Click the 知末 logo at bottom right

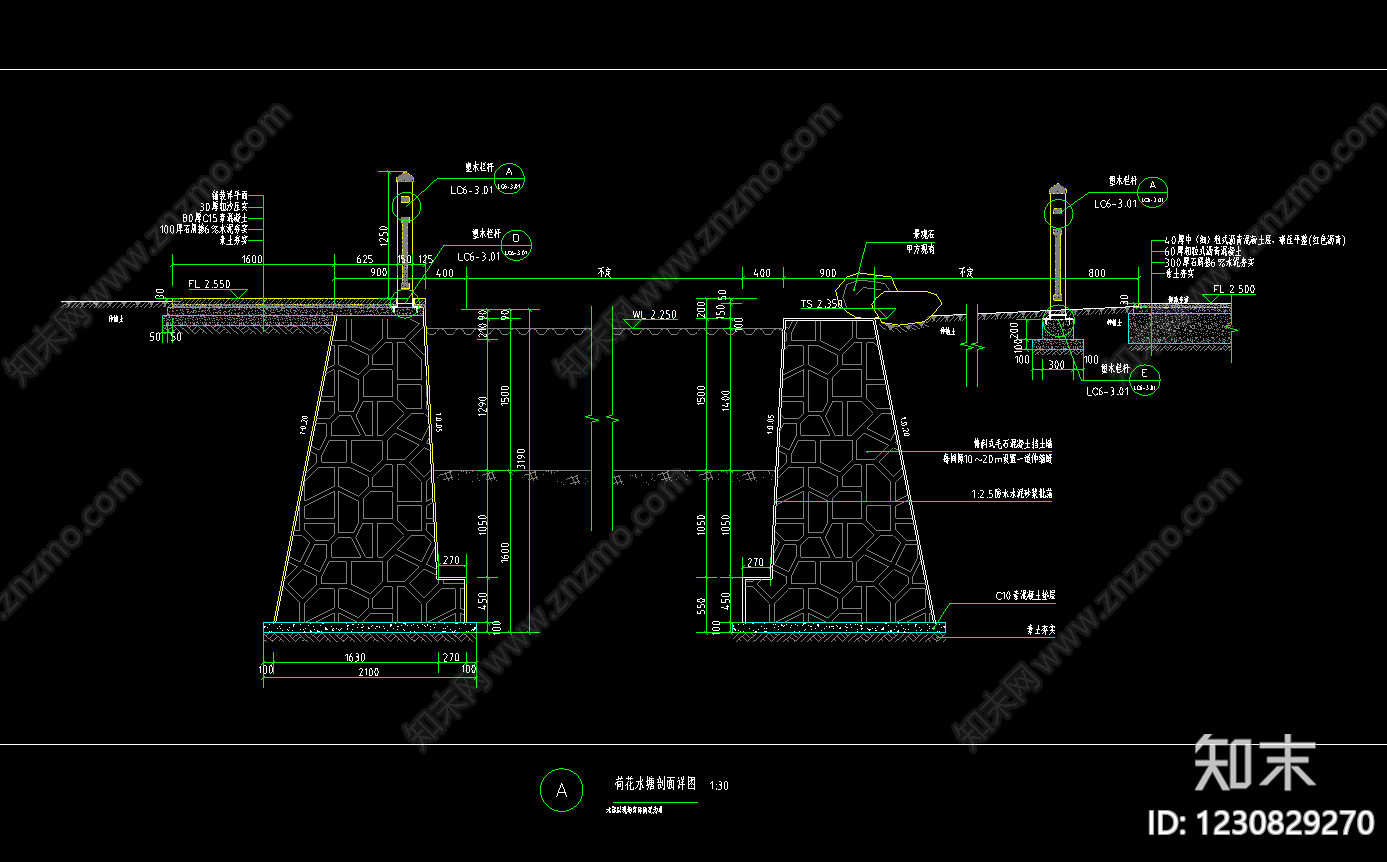click(x=1255, y=764)
